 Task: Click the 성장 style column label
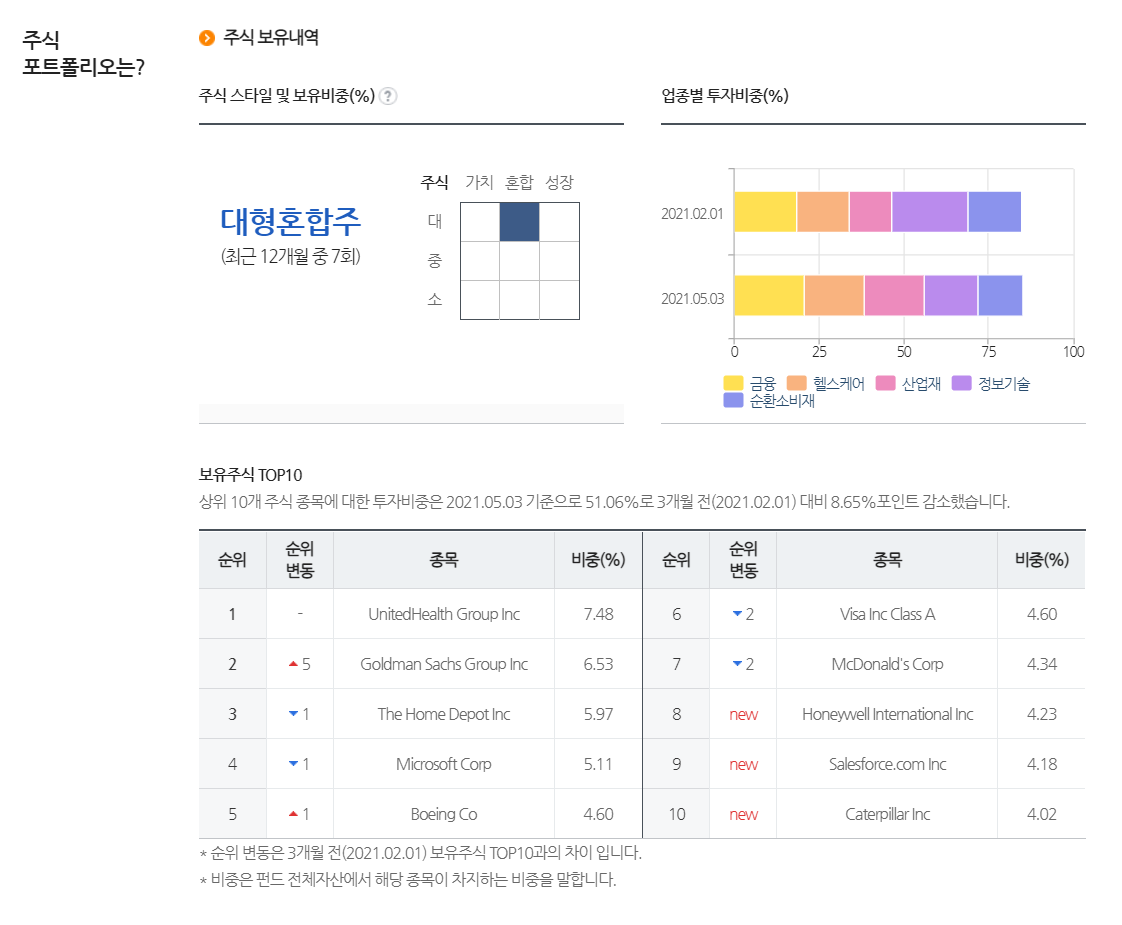(x=560, y=182)
